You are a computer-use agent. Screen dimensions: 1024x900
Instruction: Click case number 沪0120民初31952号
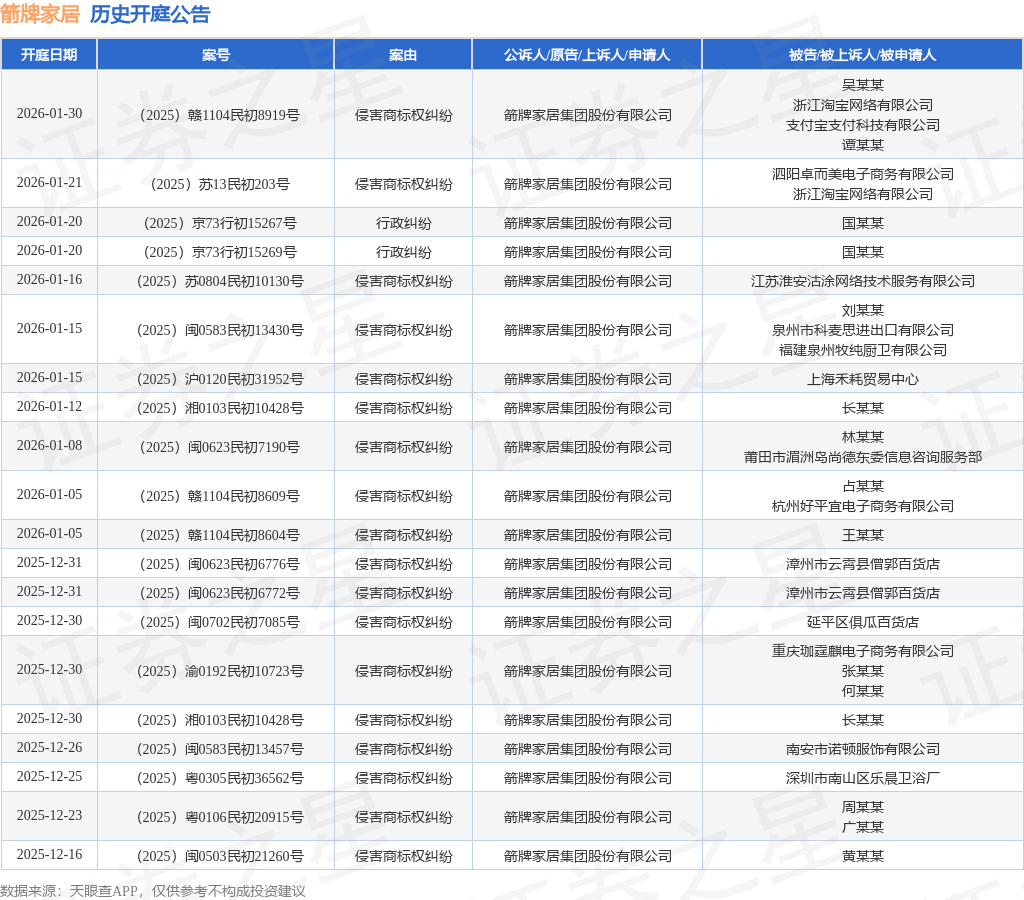point(220,379)
